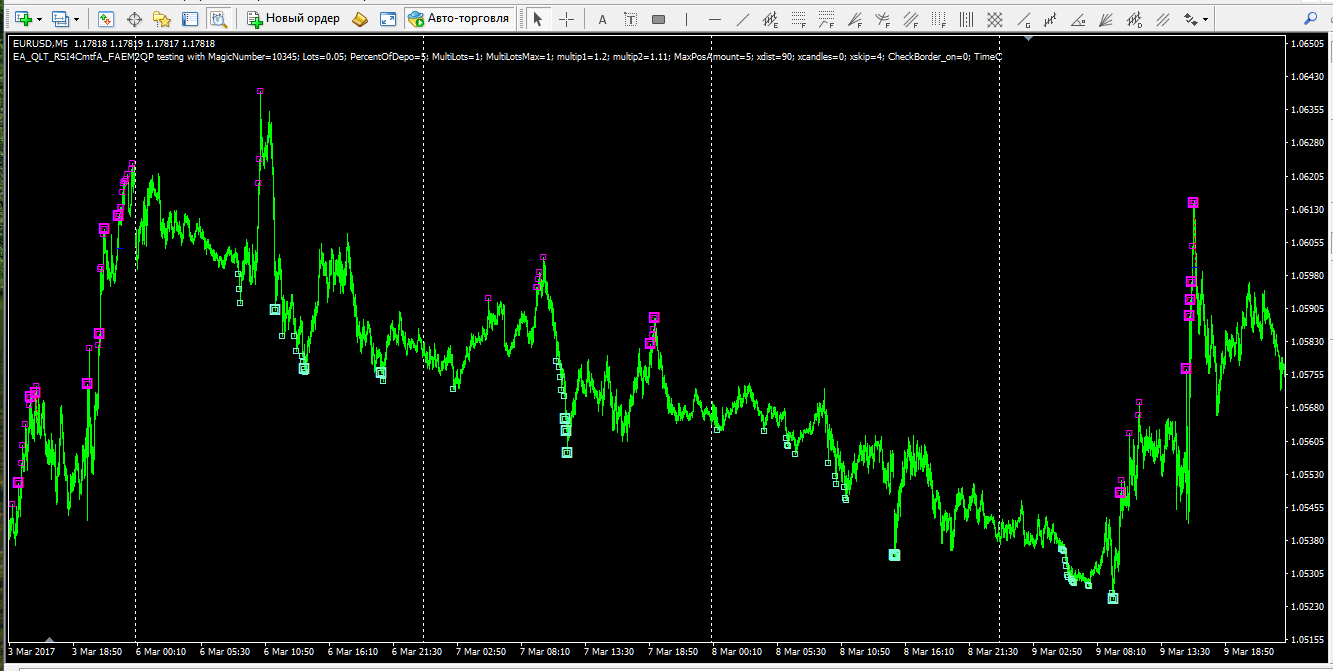Select the Andrews pitchfork tool

tap(1162, 18)
